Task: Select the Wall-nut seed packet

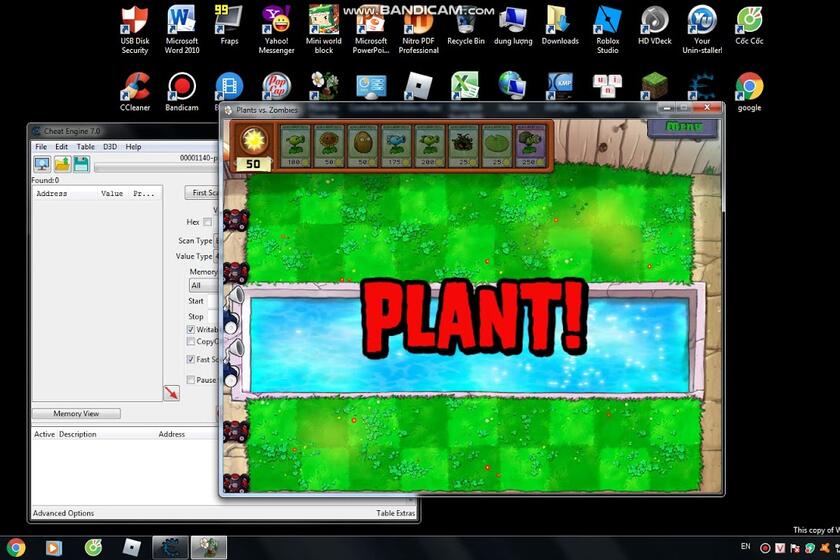Action: [x=362, y=146]
